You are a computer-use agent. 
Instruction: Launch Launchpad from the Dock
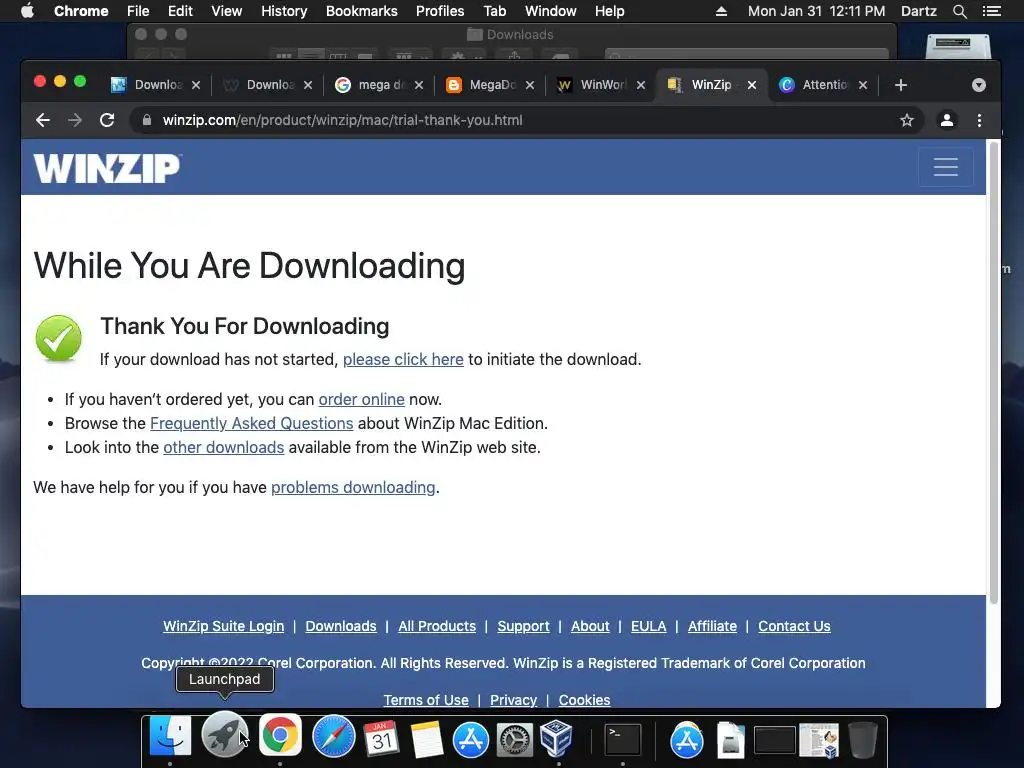[225, 736]
